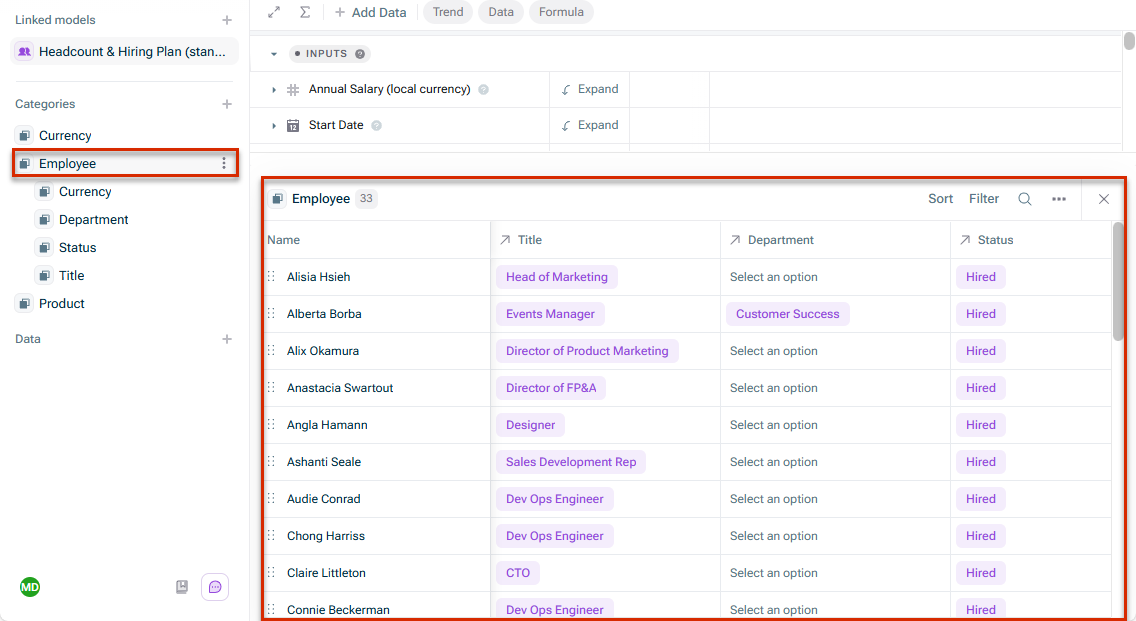Click the Add Data button
The height and width of the screenshot is (621, 1136).
pyautogui.click(x=370, y=12)
